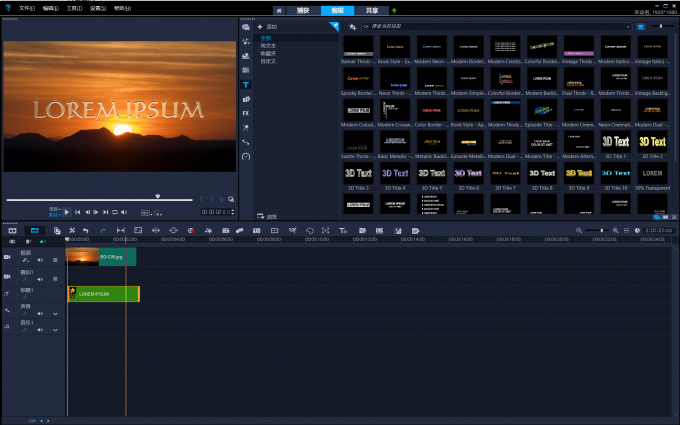Toggle the library panel pin
This screenshot has height=425, width=680.
tap(334, 26)
